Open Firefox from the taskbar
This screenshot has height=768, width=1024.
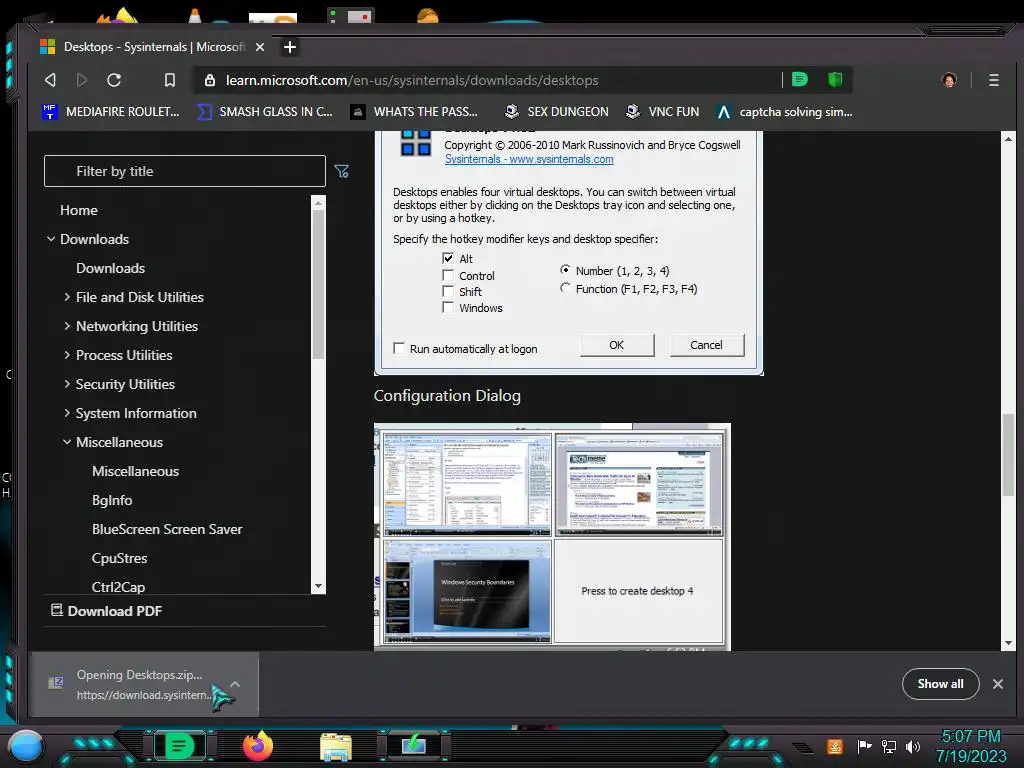click(258, 746)
